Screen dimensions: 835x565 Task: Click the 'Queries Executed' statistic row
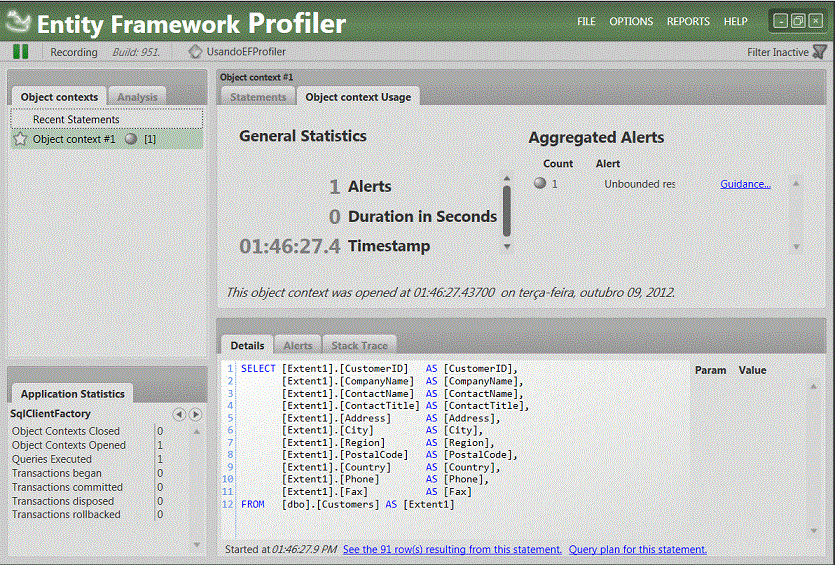pos(87,458)
